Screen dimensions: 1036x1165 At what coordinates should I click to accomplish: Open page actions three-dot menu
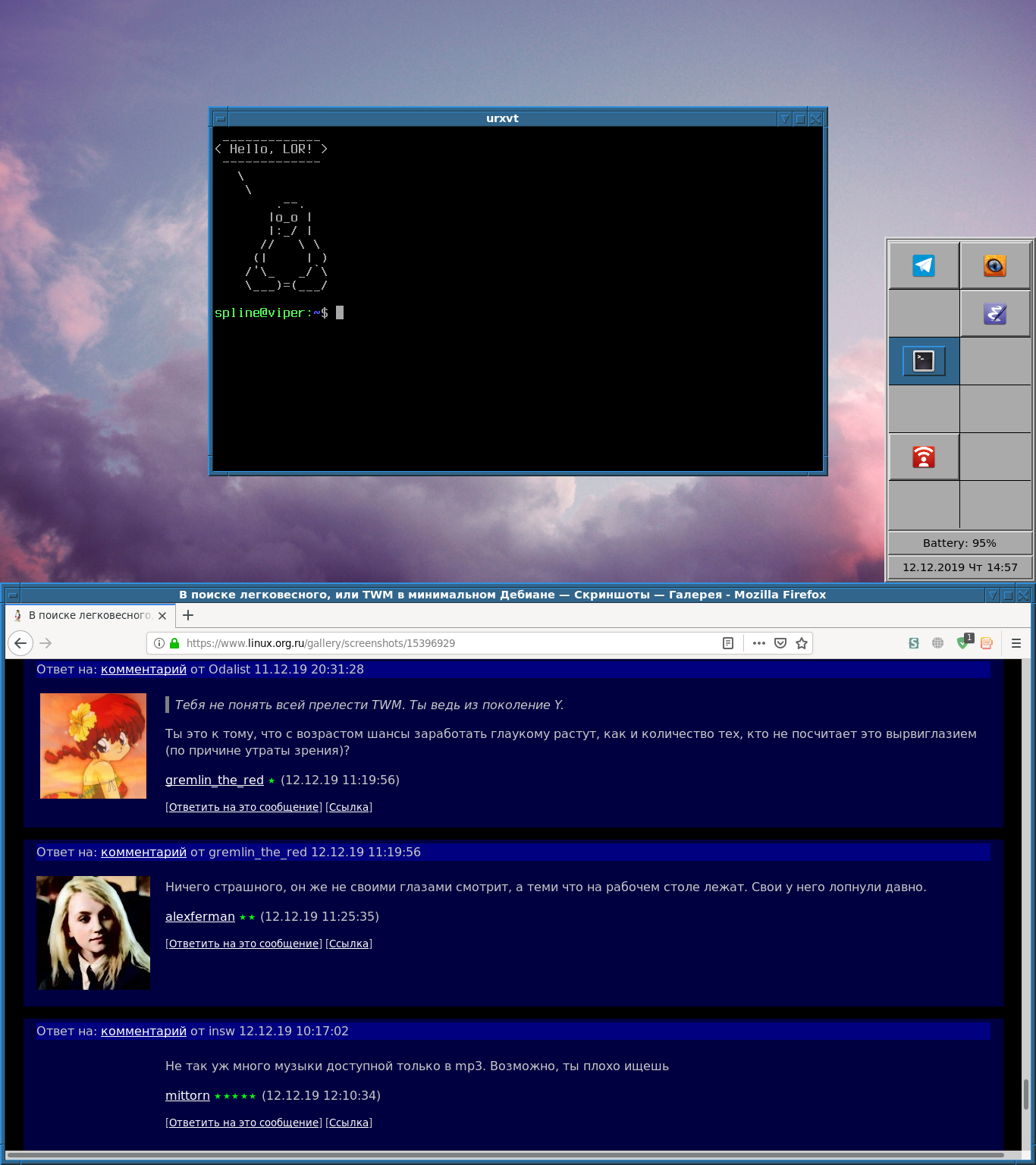click(x=759, y=643)
